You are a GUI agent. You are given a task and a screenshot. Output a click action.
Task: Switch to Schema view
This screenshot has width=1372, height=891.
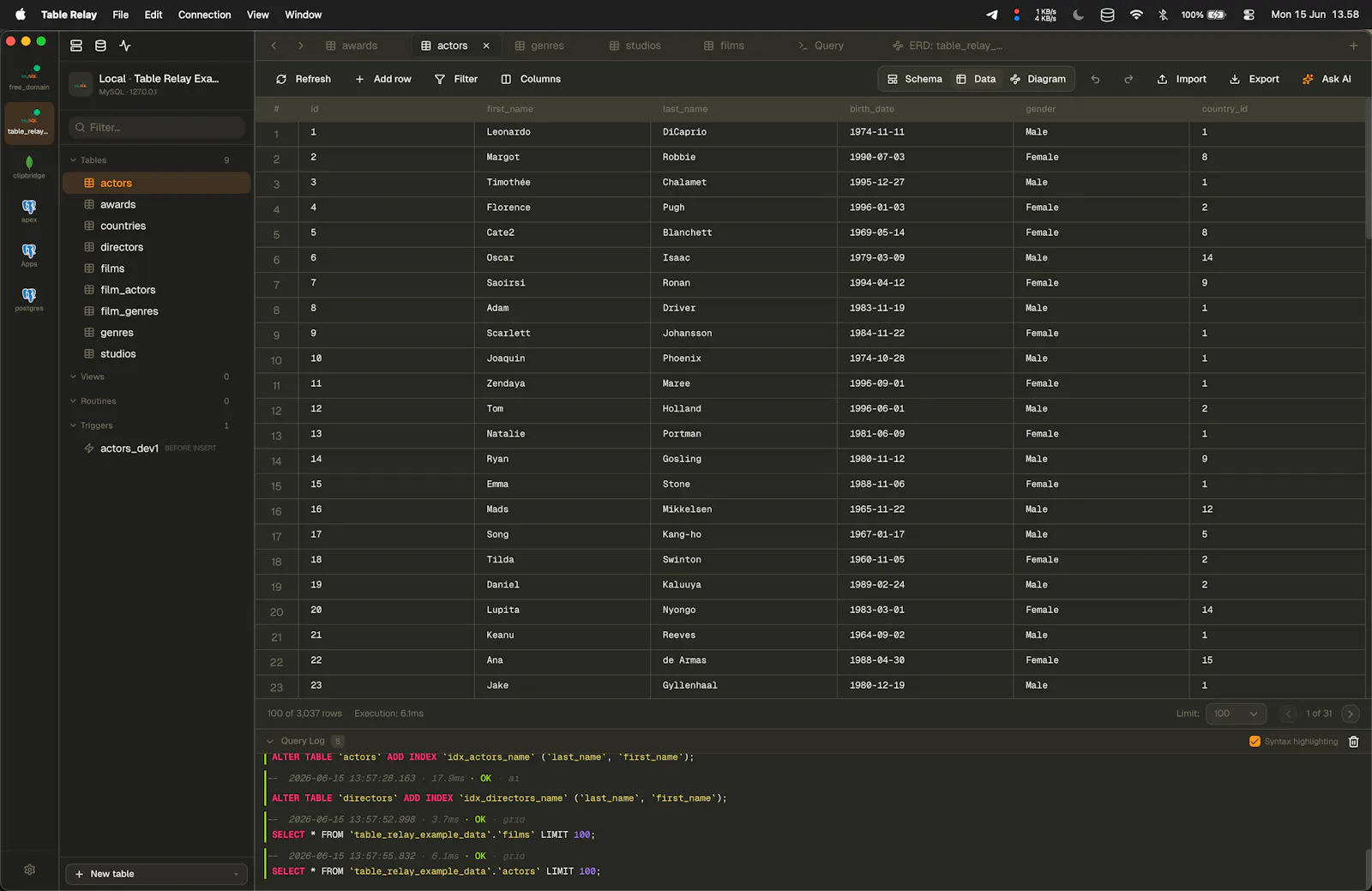pos(914,79)
